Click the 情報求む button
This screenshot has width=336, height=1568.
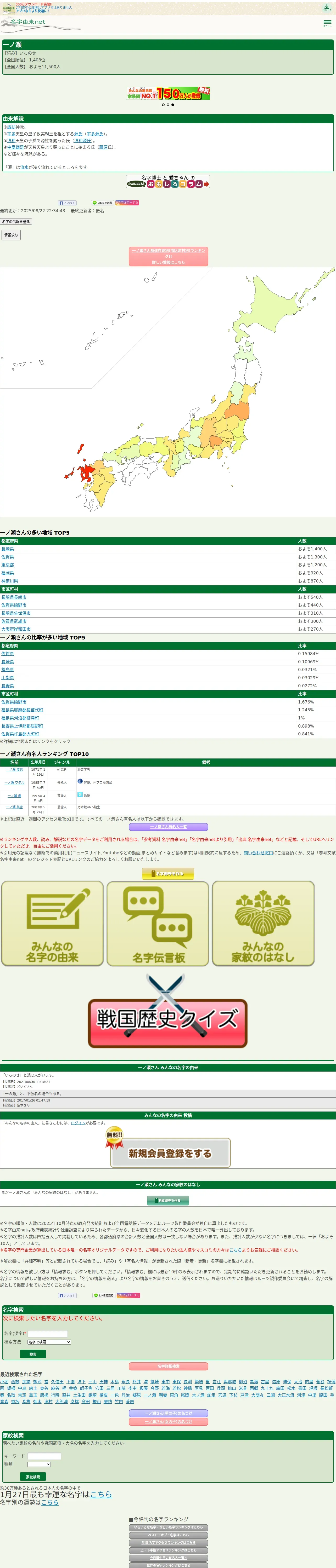coord(11,235)
